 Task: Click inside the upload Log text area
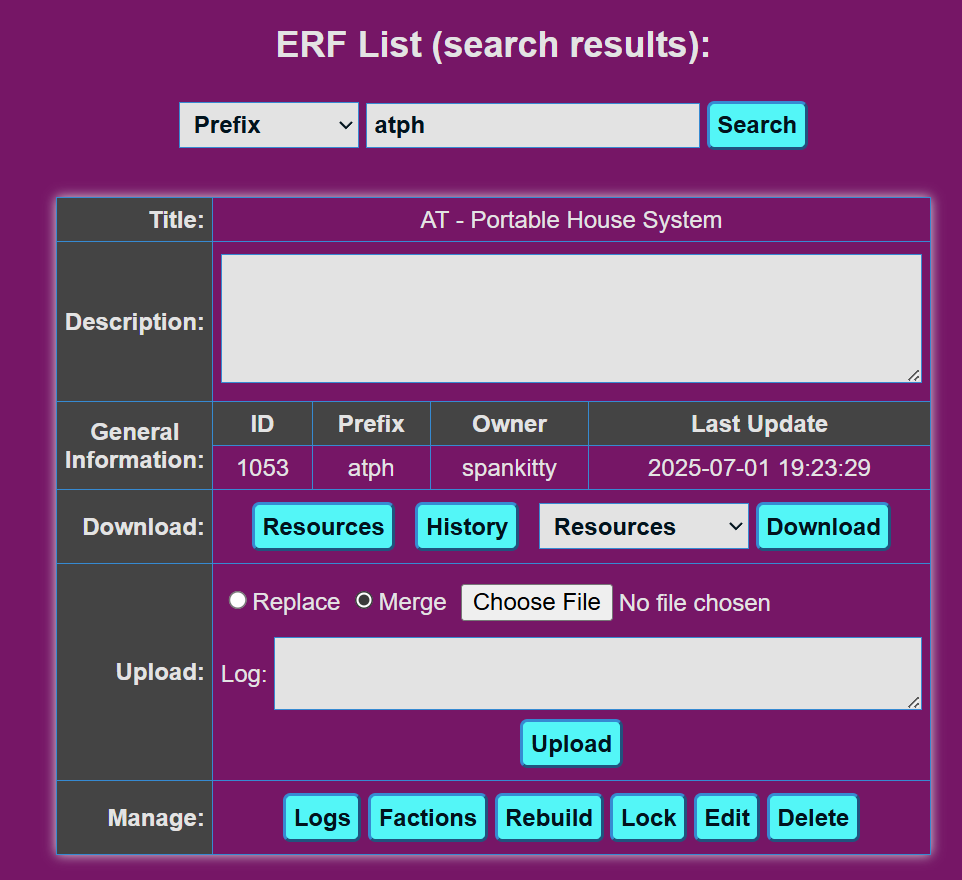pyautogui.click(x=597, y=674)
